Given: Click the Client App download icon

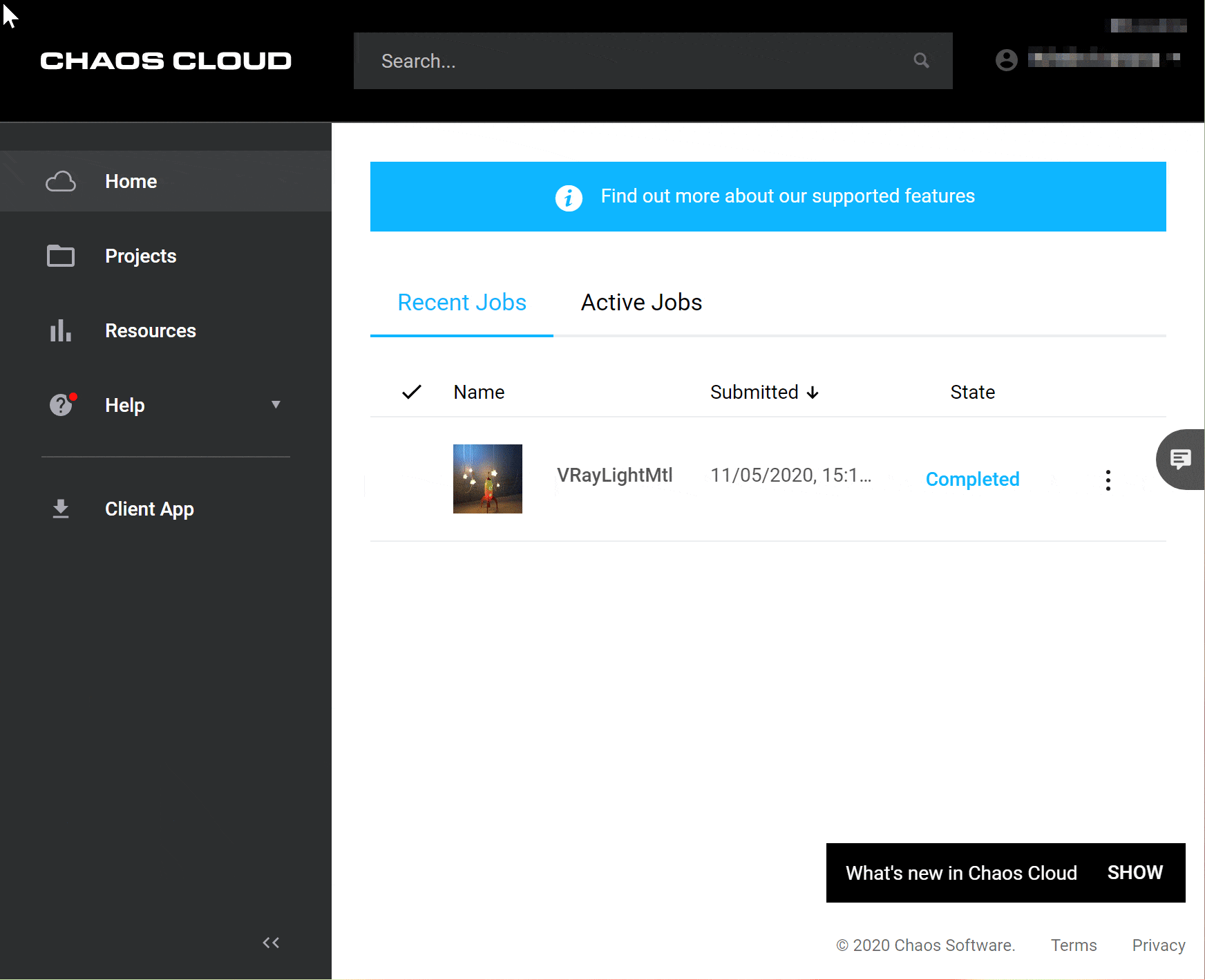Looking at the screenshot, I should point(61,509).
